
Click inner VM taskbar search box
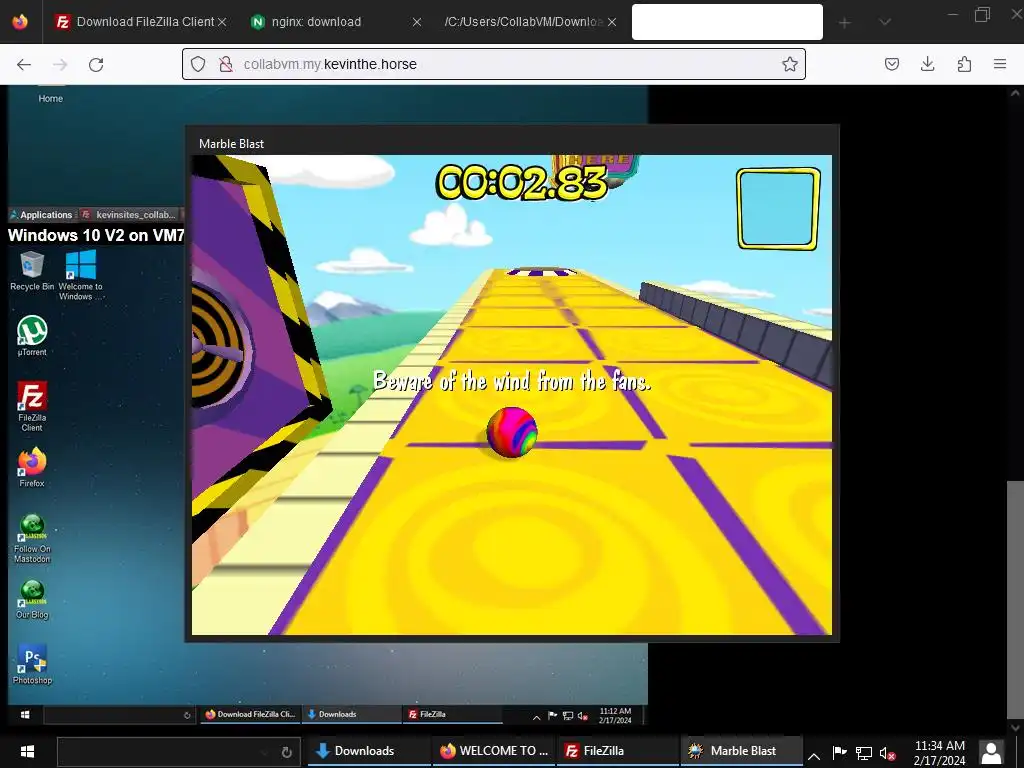119,715
